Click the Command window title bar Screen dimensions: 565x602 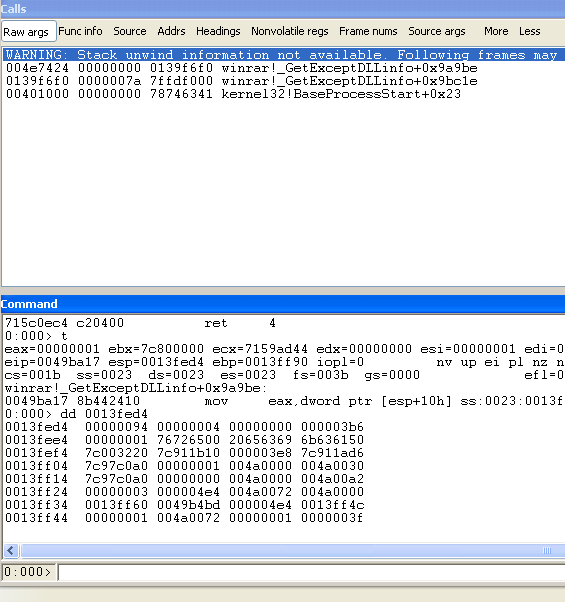point(282,304)
